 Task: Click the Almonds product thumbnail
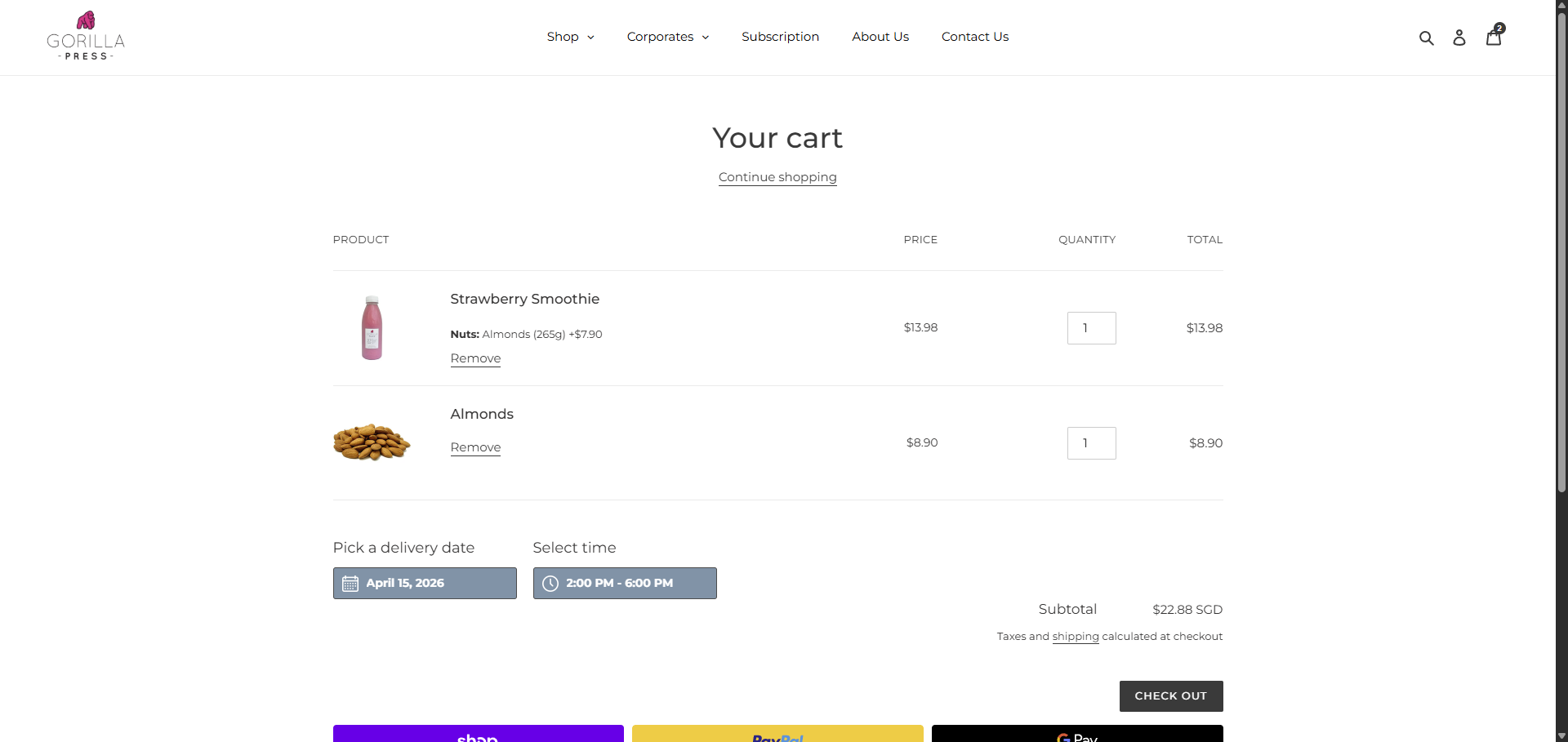tap(372, 442)
